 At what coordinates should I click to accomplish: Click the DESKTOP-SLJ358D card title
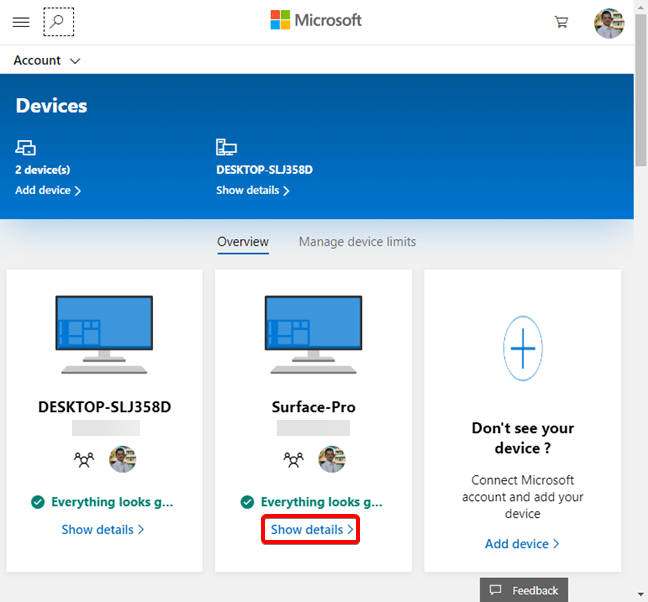pos(105,407)
